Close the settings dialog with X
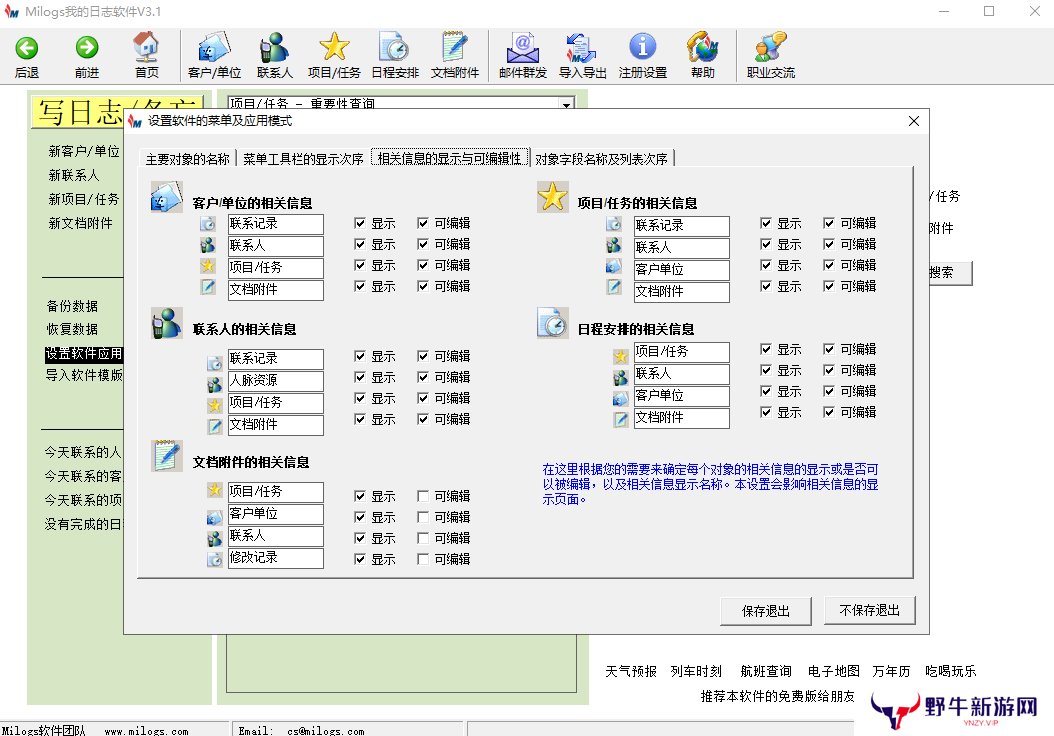Viewport: 1054px width, 736px height. 914,121
